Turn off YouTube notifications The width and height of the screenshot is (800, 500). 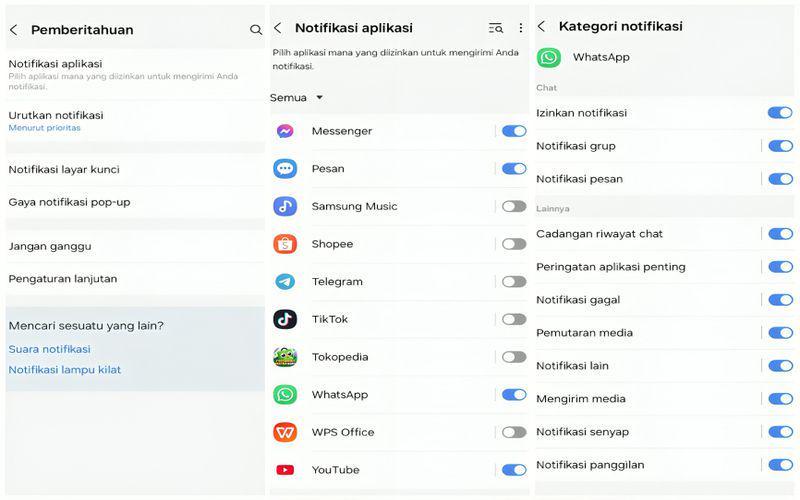point(514,470)
